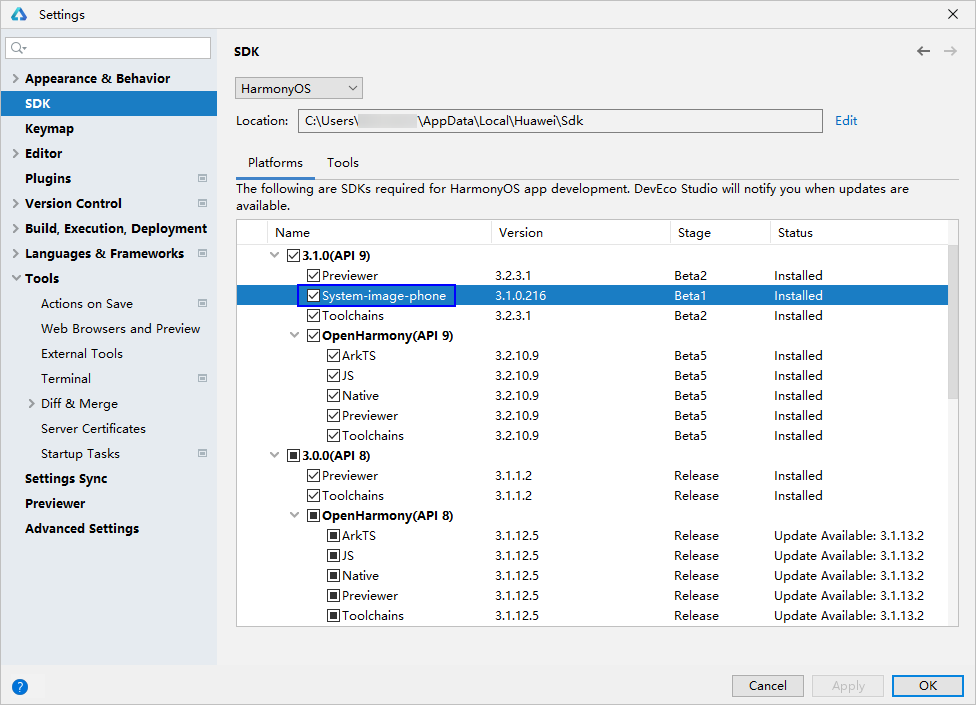
Task: Open Keymap settings
Action: pyautogui.click(x=49, y=129)
